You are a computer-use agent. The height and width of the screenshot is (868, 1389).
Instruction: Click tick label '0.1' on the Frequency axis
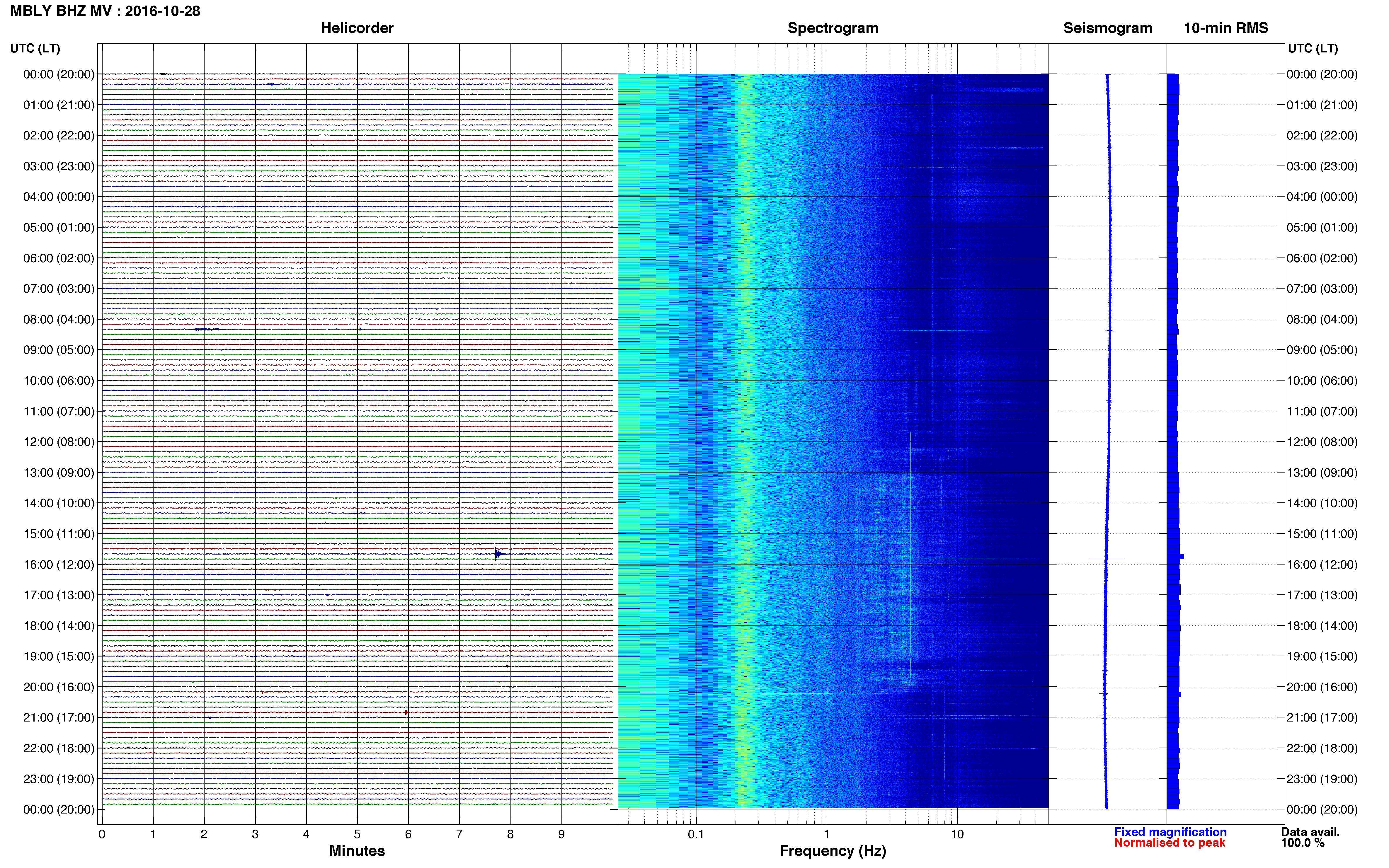(696, 835)
